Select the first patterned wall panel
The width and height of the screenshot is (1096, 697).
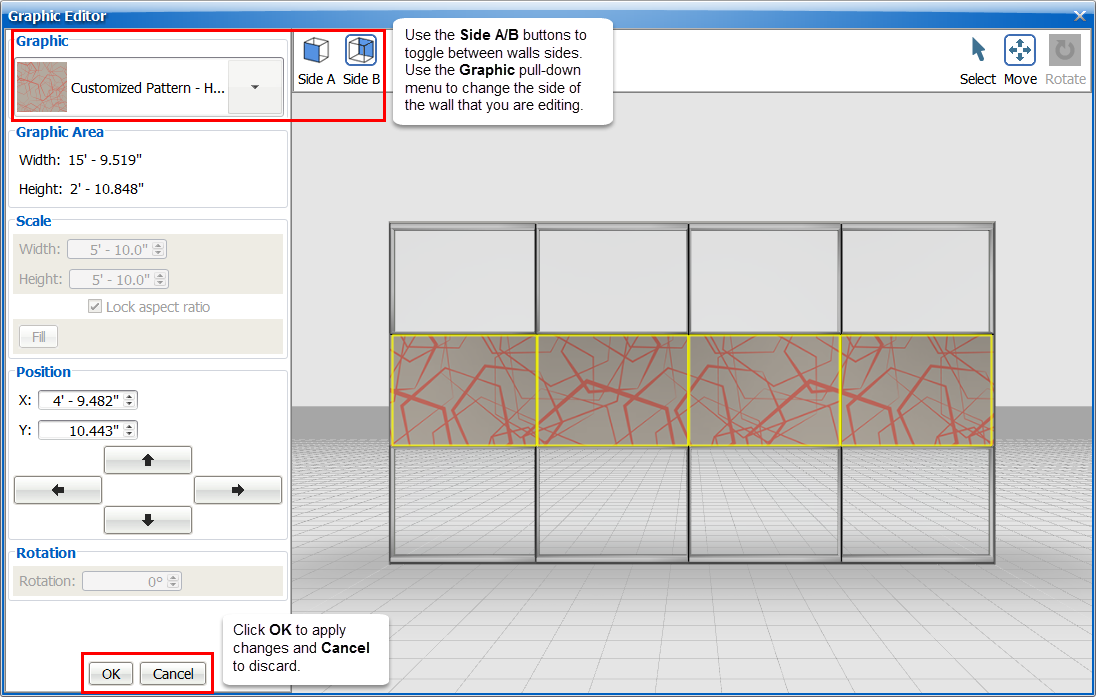coord(464,390)
